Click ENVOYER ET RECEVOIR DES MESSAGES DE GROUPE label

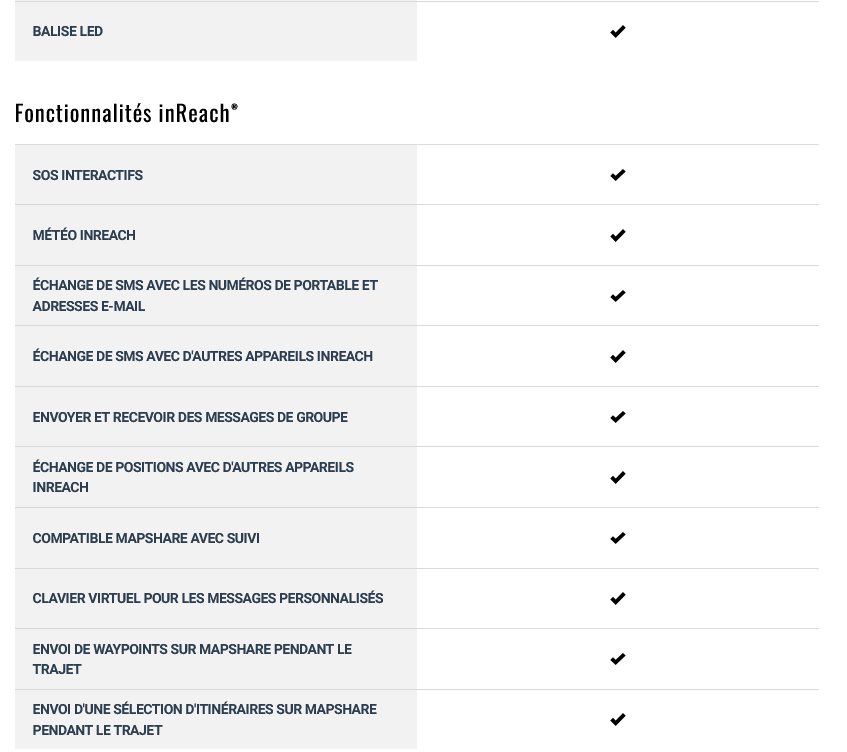[x=190, y=418]
